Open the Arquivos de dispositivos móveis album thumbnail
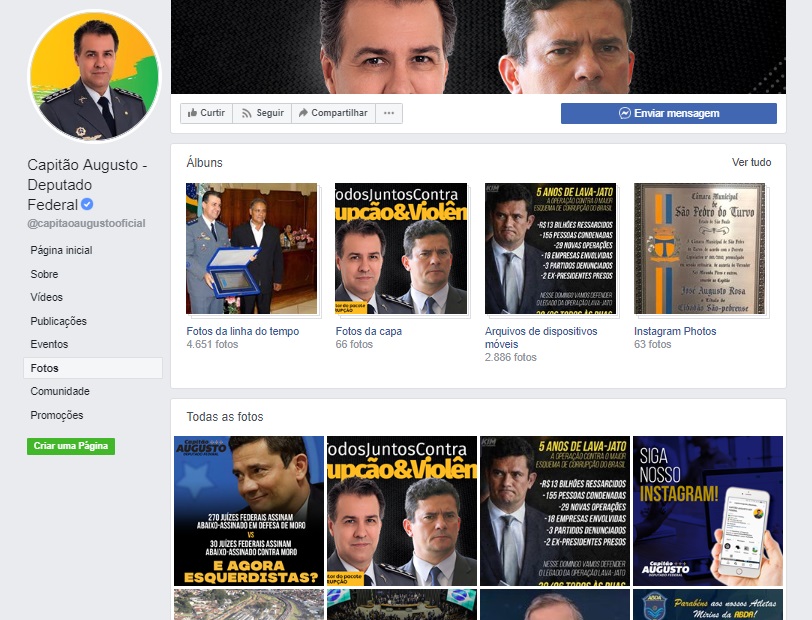 coord(550,248)
